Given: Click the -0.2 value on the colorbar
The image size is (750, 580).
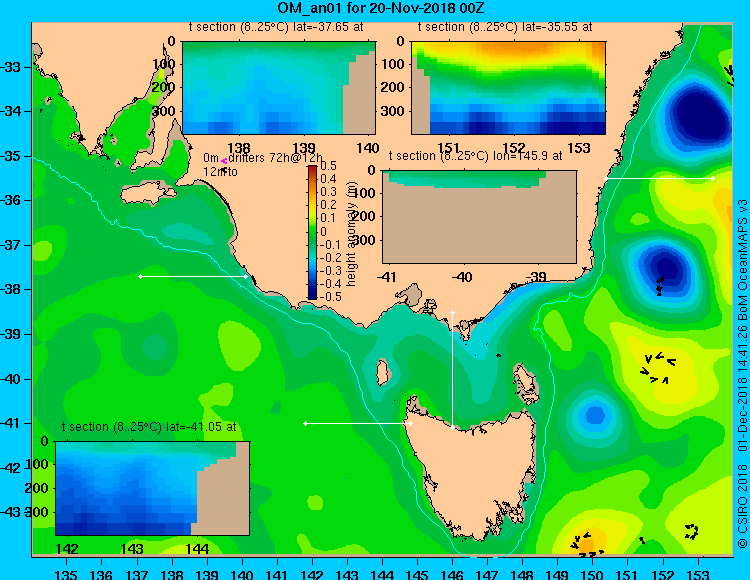Looking at the screenshot, I should coord(331,257).
